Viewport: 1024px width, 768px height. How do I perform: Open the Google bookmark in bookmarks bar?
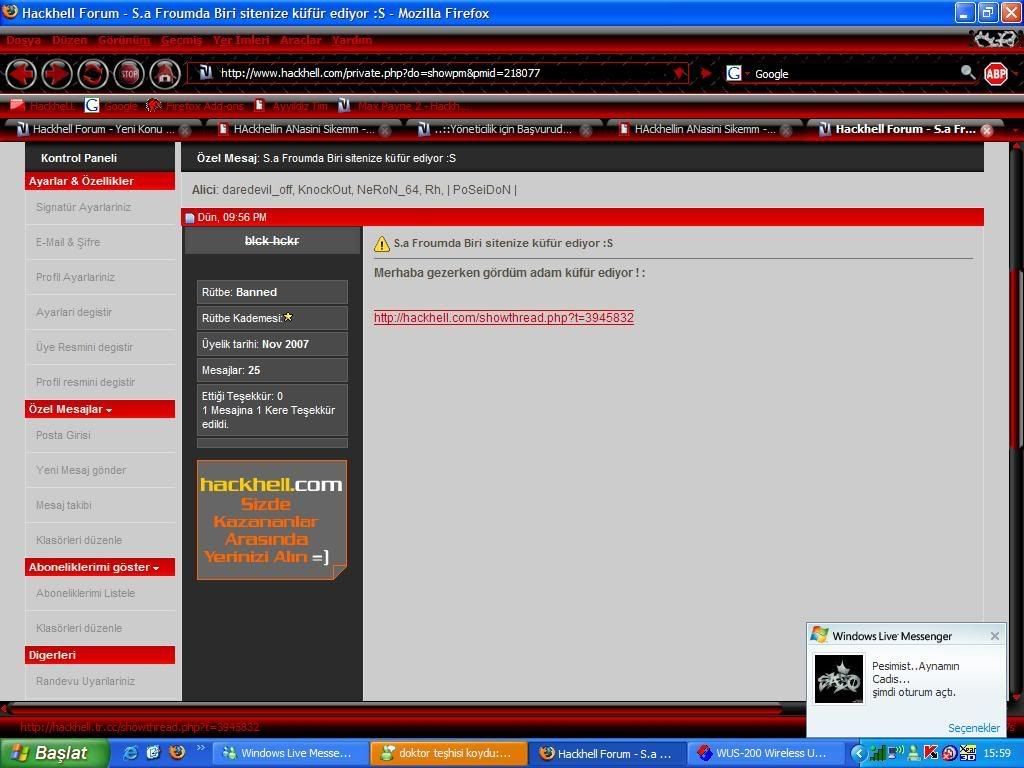(x=112, y=106)
